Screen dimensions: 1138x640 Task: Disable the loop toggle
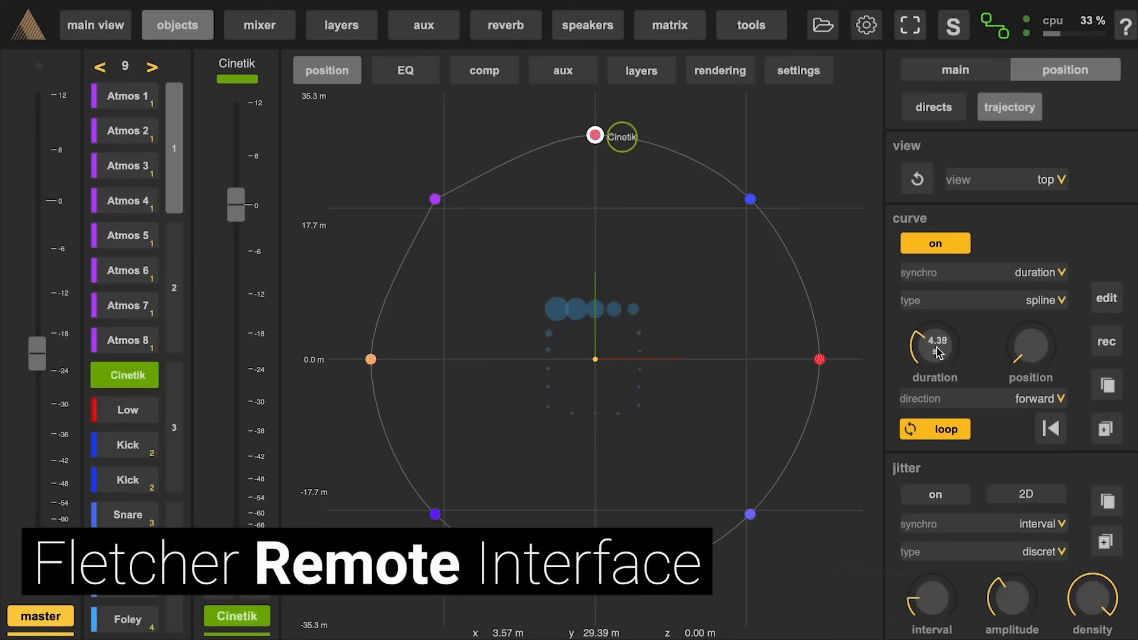(935, 429)
